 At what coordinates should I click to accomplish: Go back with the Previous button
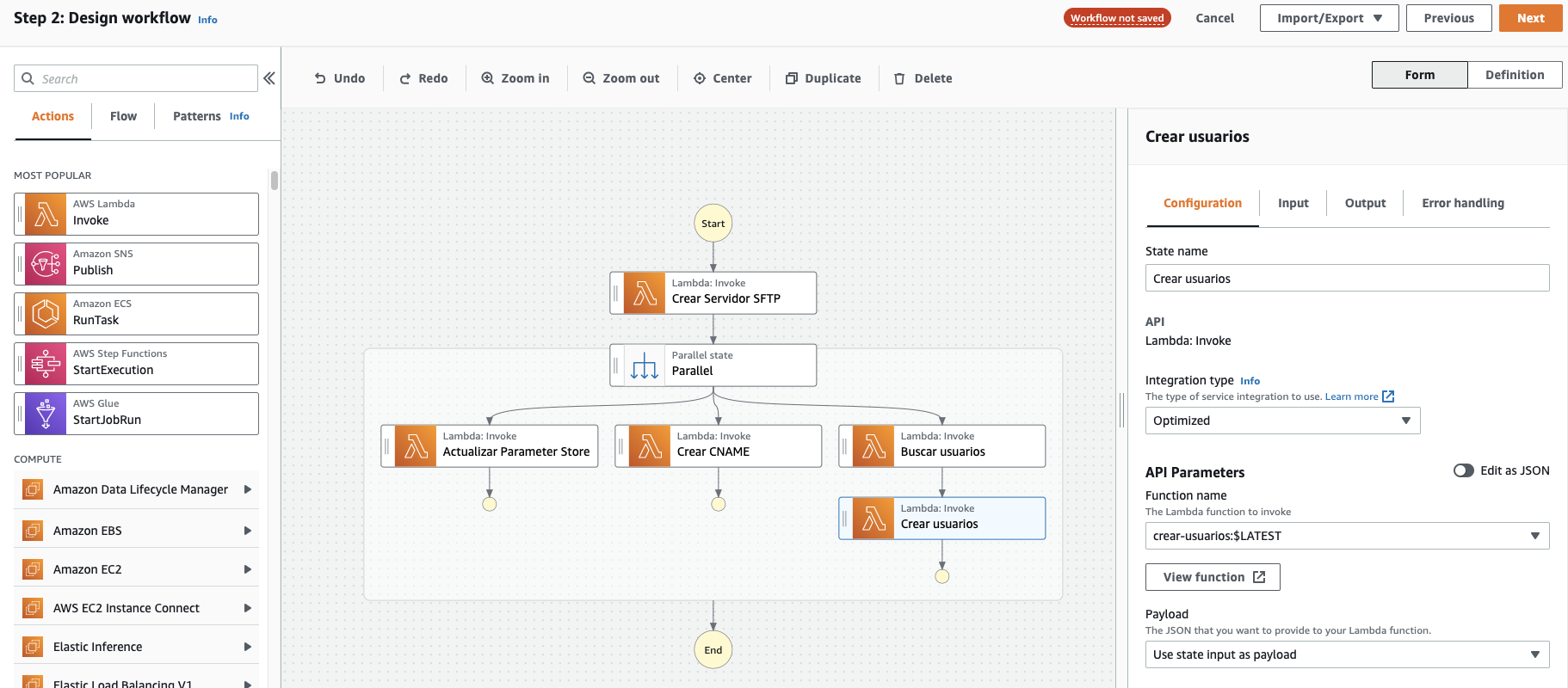[1449, 18]
